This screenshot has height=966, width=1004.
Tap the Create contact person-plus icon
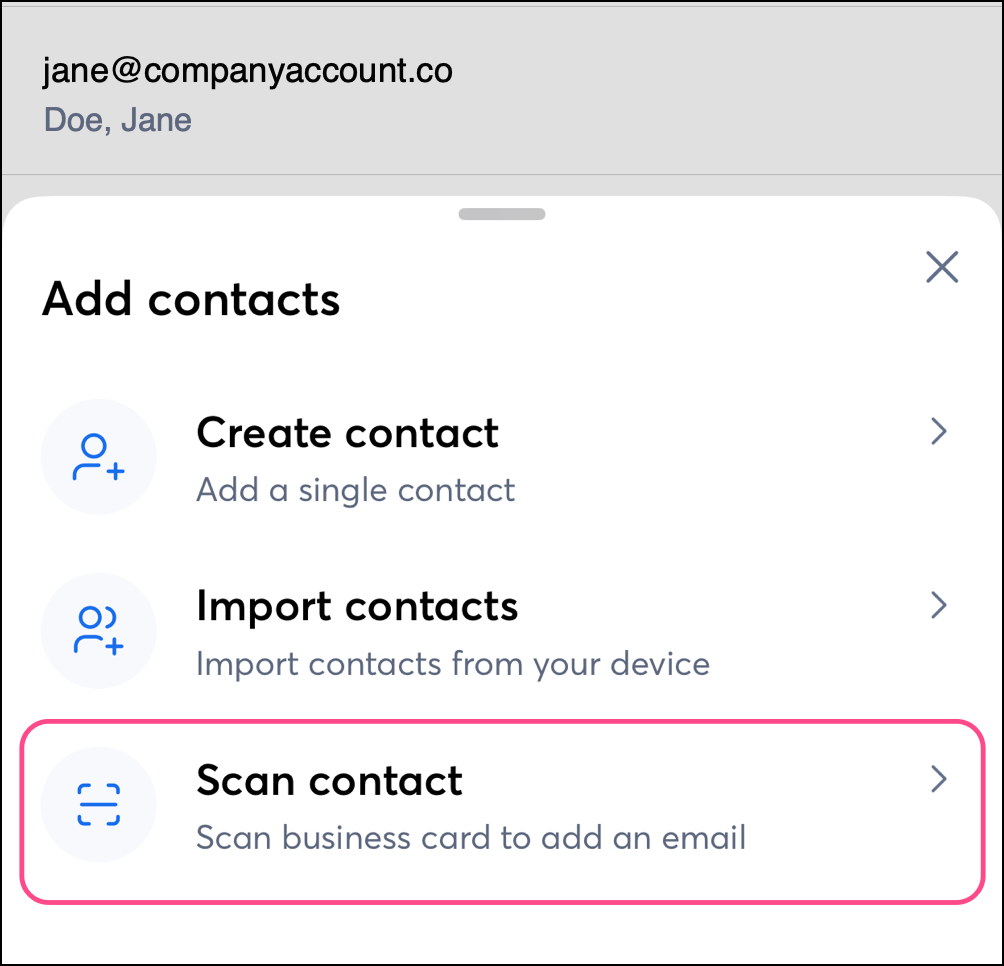[98, 457]
